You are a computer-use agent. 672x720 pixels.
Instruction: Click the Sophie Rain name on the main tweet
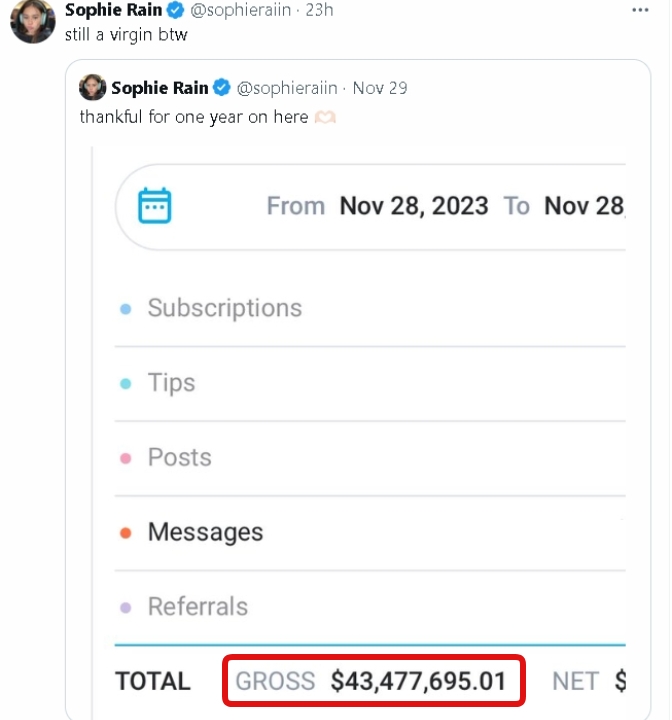point(113,10)
